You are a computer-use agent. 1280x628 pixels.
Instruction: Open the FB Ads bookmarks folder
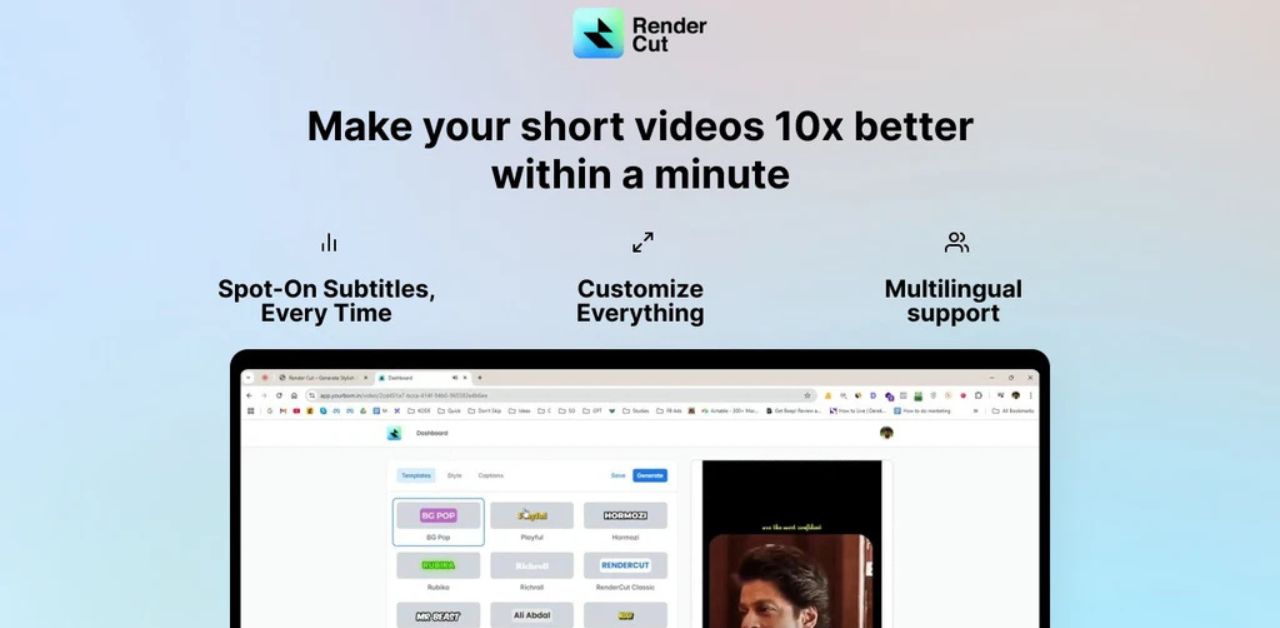[x=670, y=410]
